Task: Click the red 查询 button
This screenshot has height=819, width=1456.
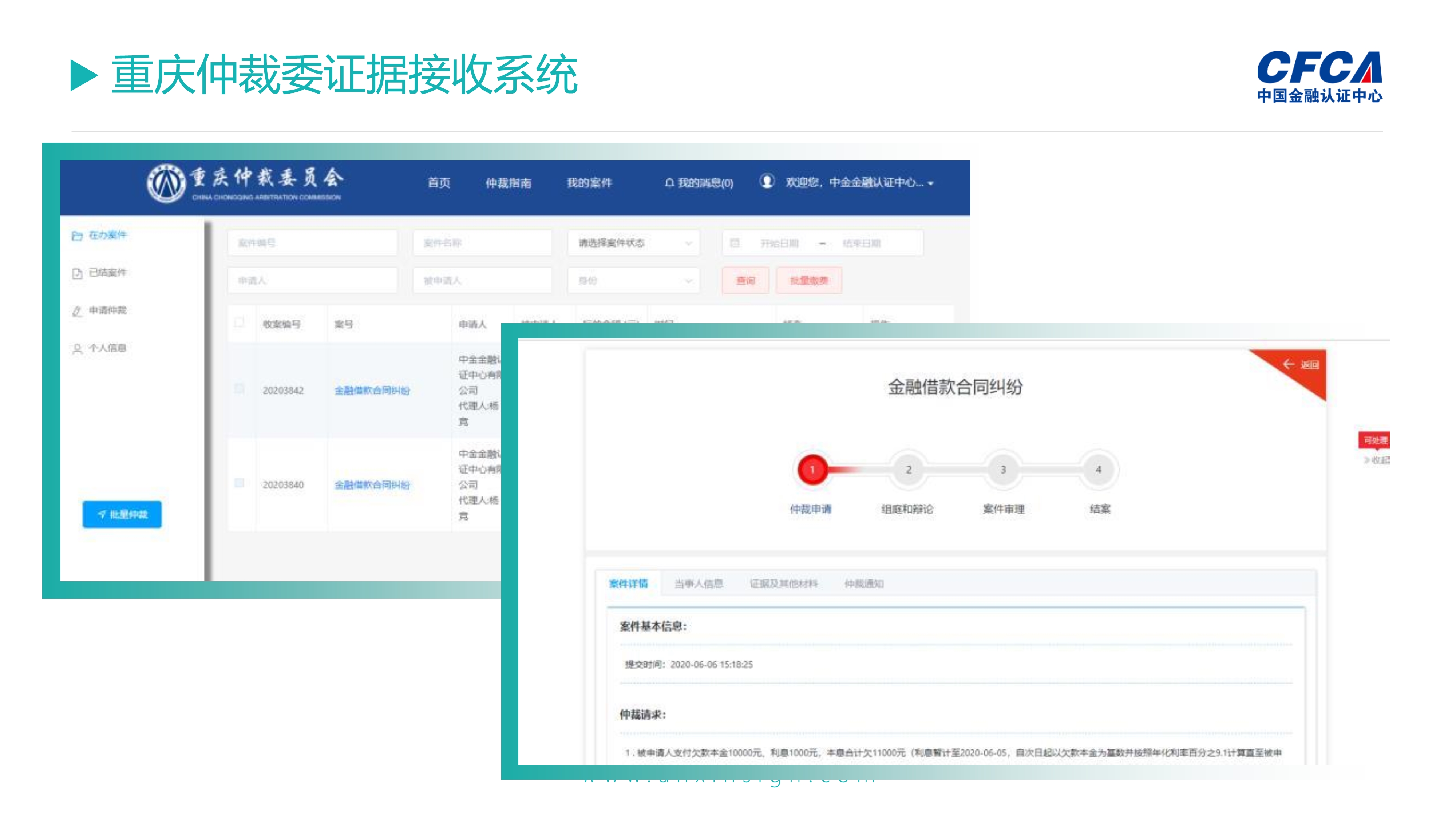Action: point(745,280)
